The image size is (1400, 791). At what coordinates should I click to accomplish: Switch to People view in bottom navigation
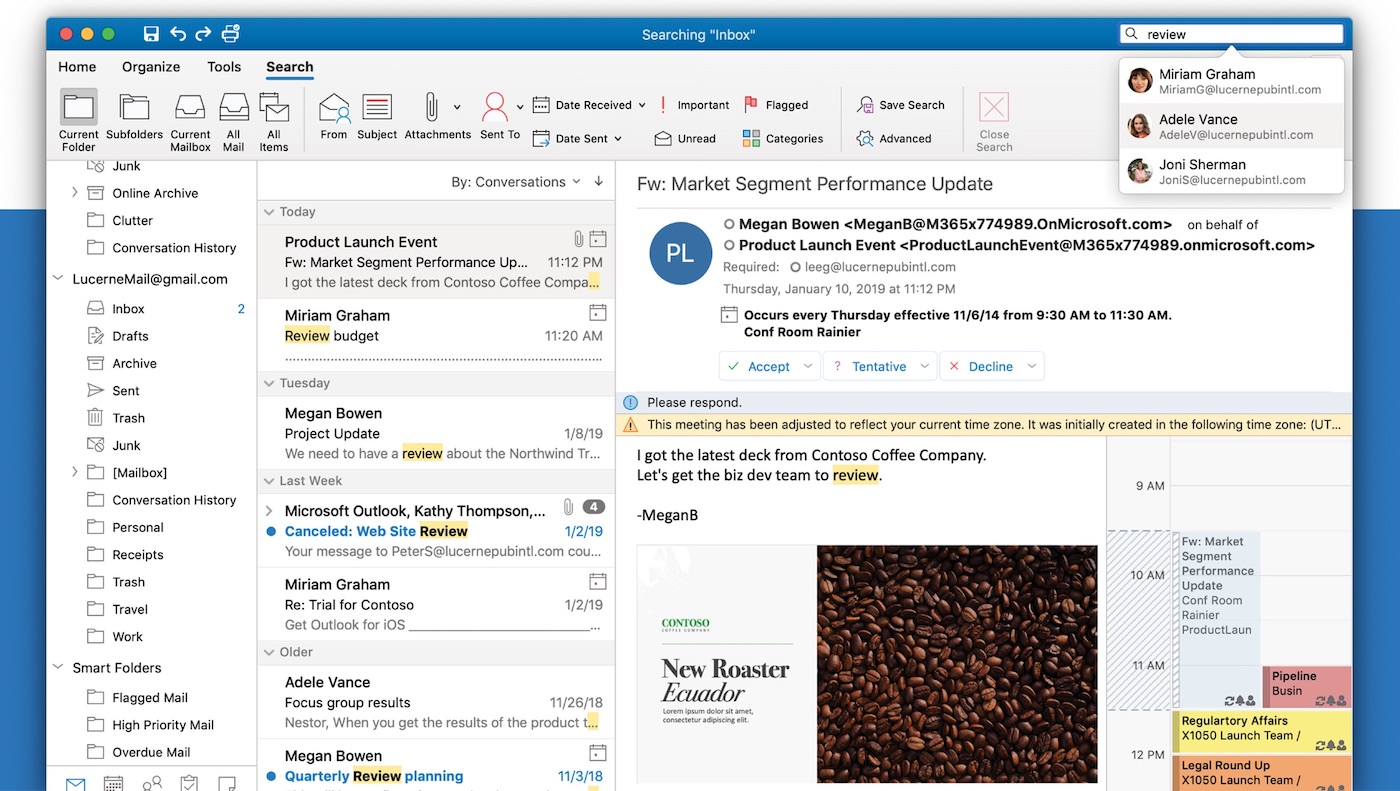coord(152,784)
